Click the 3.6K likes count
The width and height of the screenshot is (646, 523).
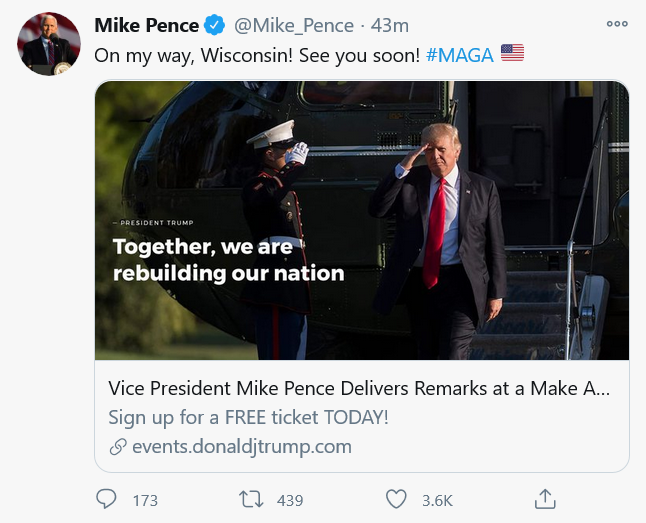pyautogui.click(x=438, y=501)
